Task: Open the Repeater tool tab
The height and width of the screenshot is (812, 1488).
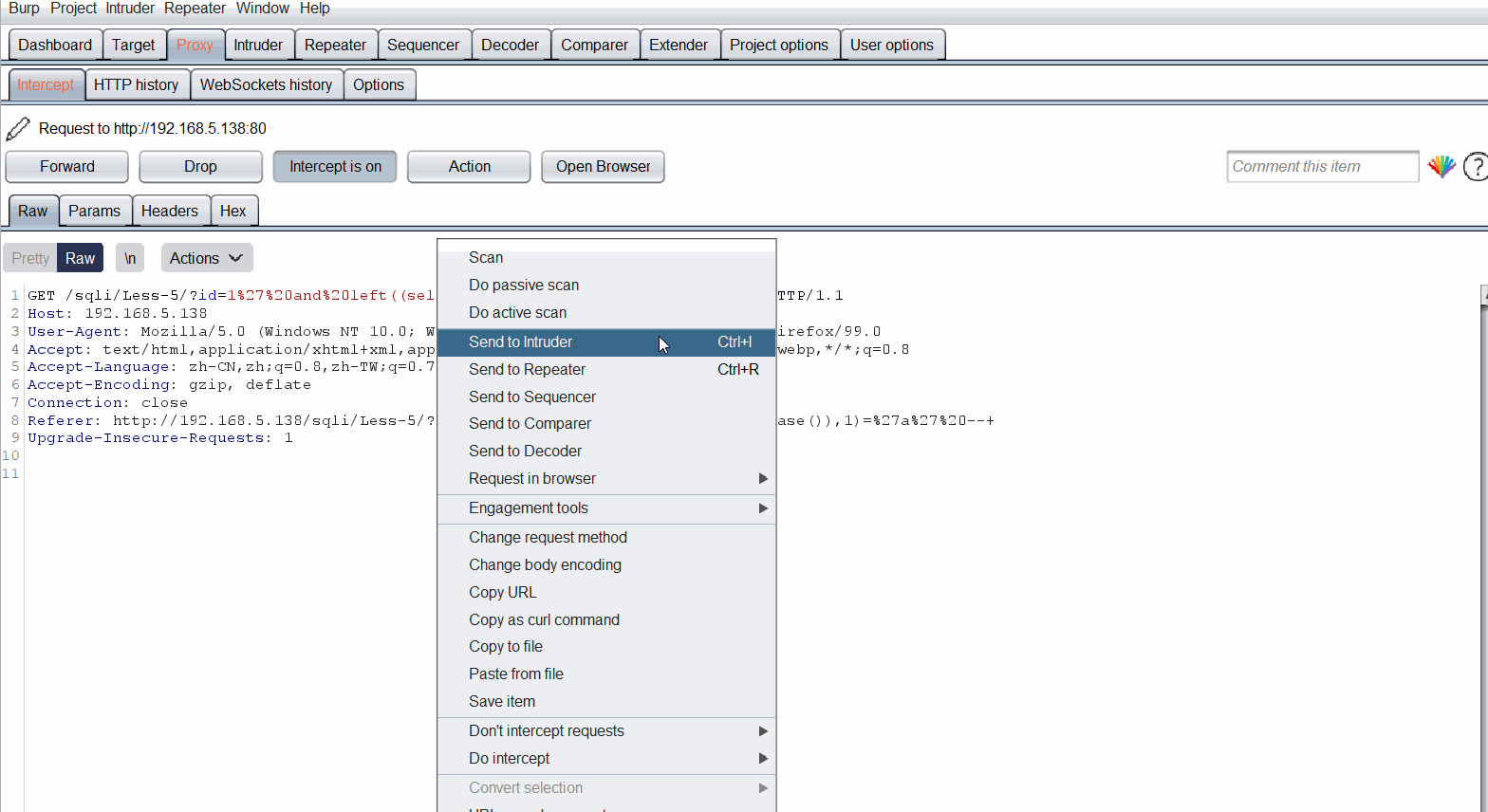Action: coord(335,46)
